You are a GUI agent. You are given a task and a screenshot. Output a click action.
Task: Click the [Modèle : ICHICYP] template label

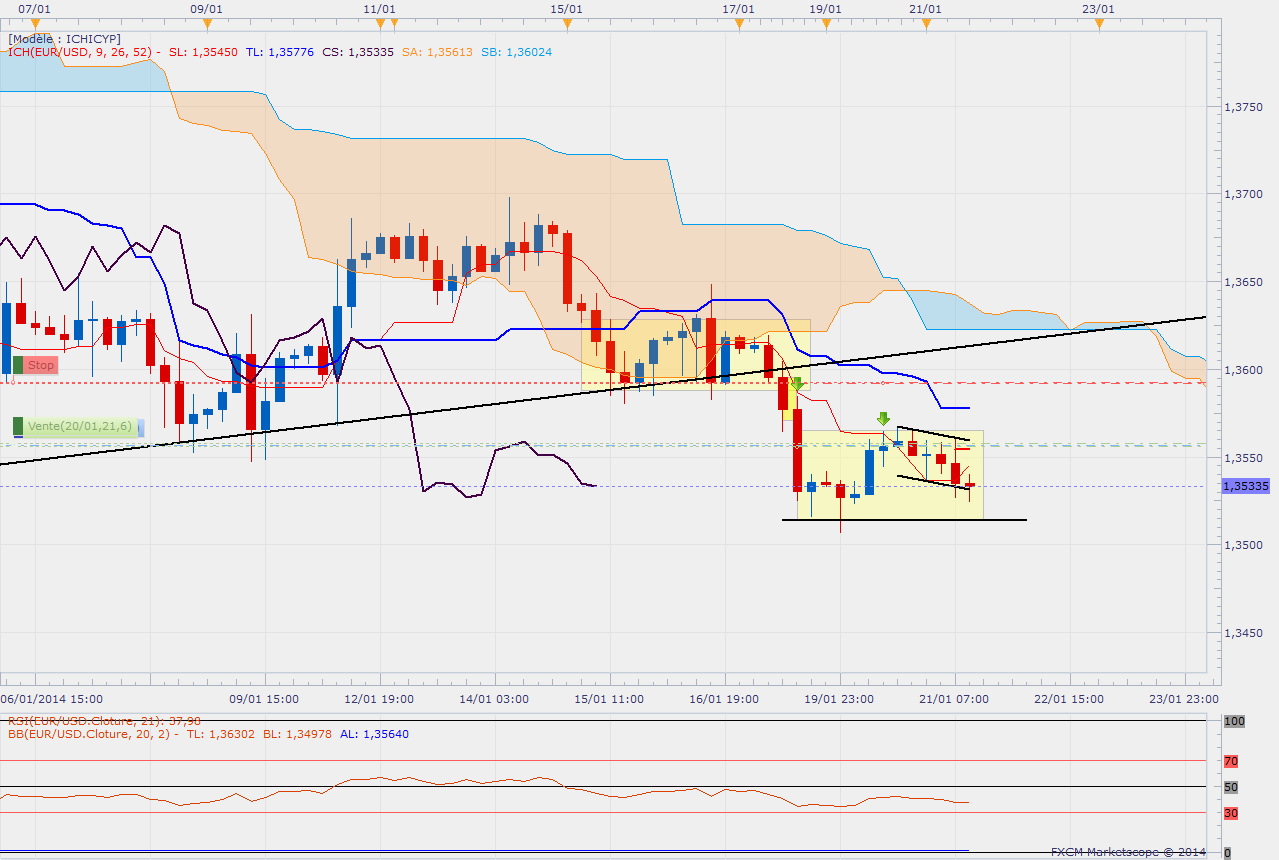pos(64,38)
